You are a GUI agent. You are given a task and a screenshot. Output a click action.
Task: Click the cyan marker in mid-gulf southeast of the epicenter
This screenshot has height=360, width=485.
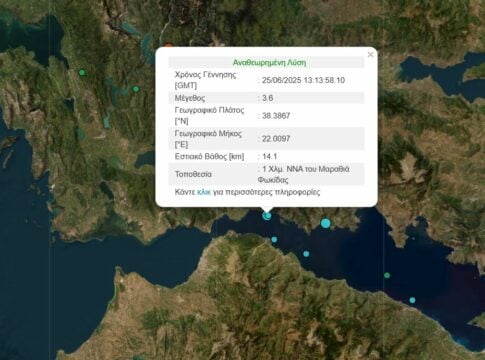coord(306,254)
